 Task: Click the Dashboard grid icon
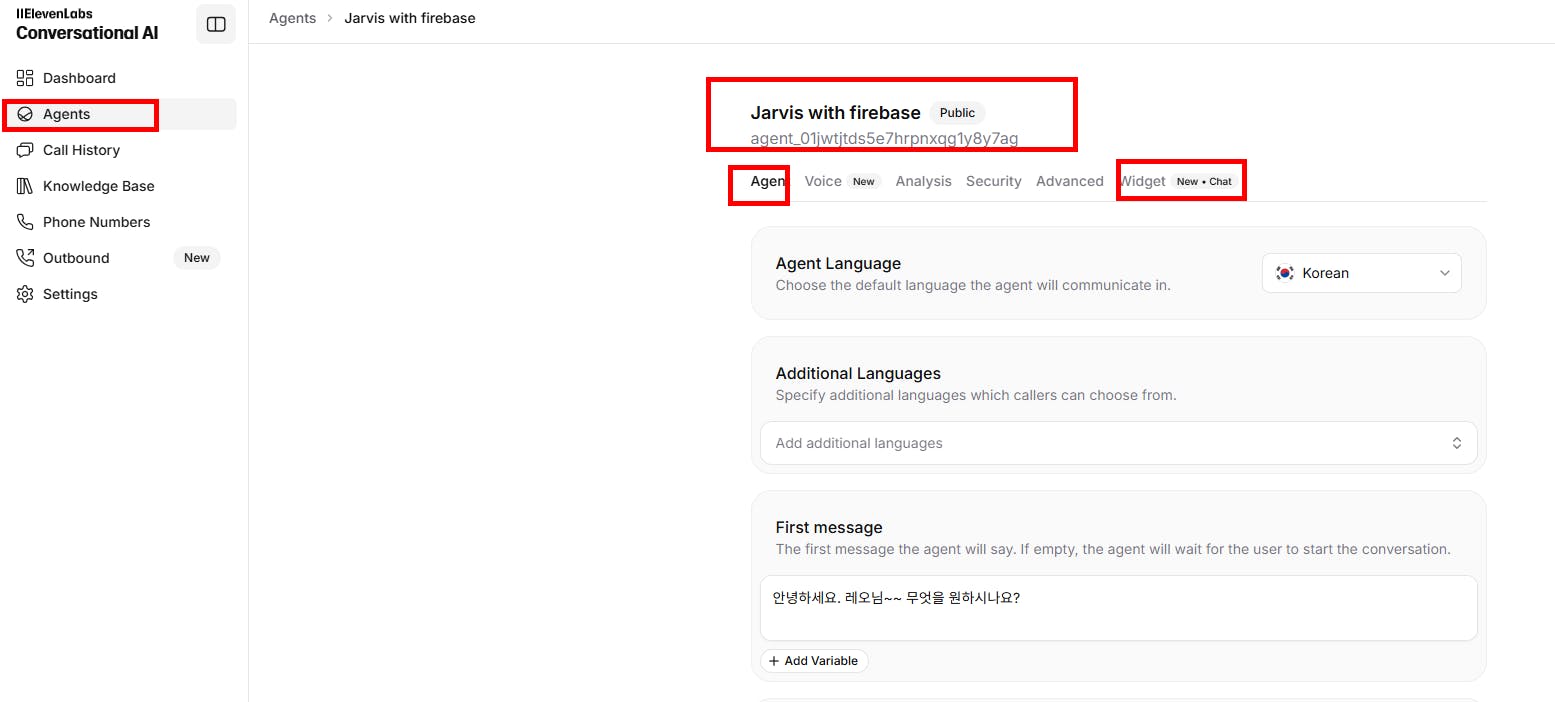[x=25, y=78]
